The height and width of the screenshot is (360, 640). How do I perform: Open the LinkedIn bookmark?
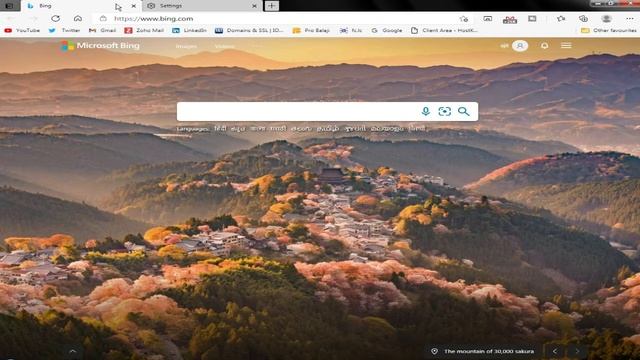189,30
